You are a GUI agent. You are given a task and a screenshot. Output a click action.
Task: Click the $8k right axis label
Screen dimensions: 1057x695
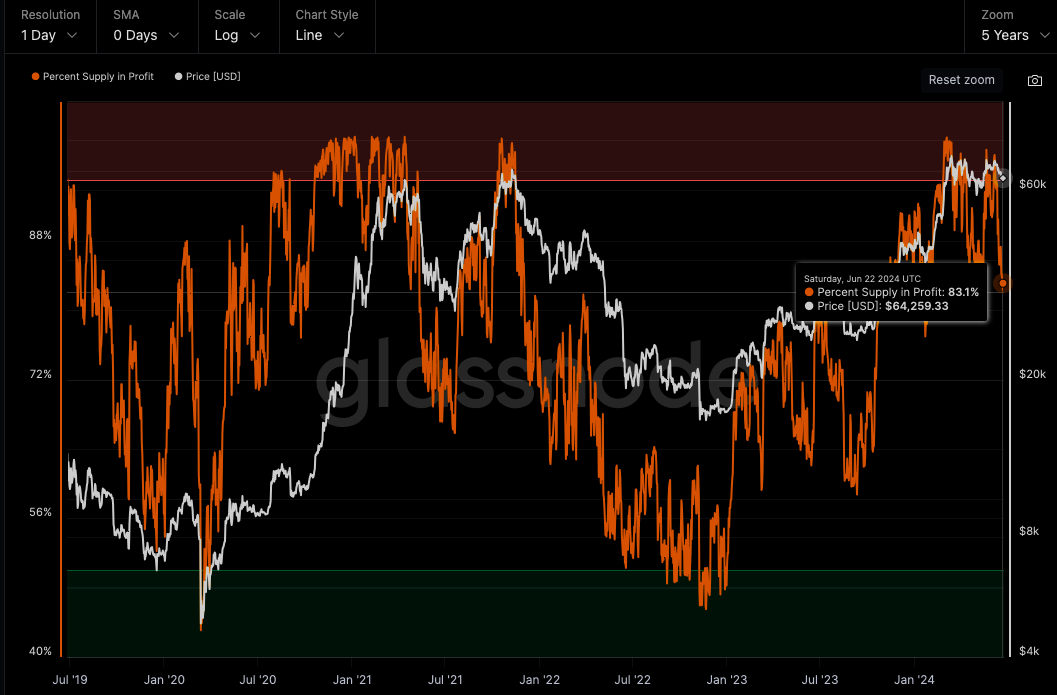point(1029,531)
